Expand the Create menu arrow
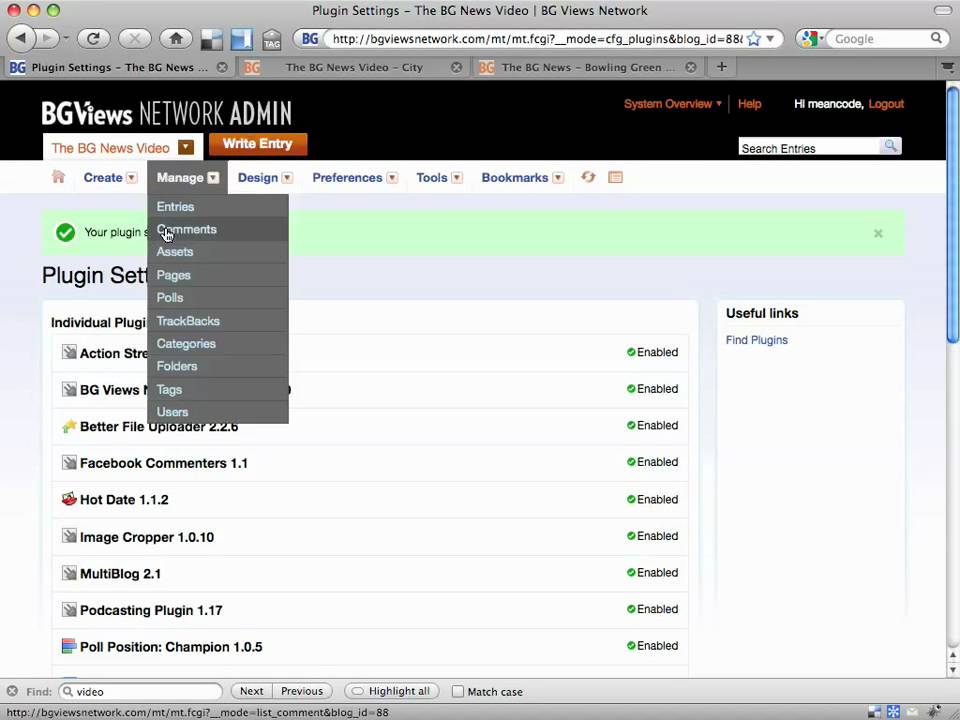 (132, 178)
